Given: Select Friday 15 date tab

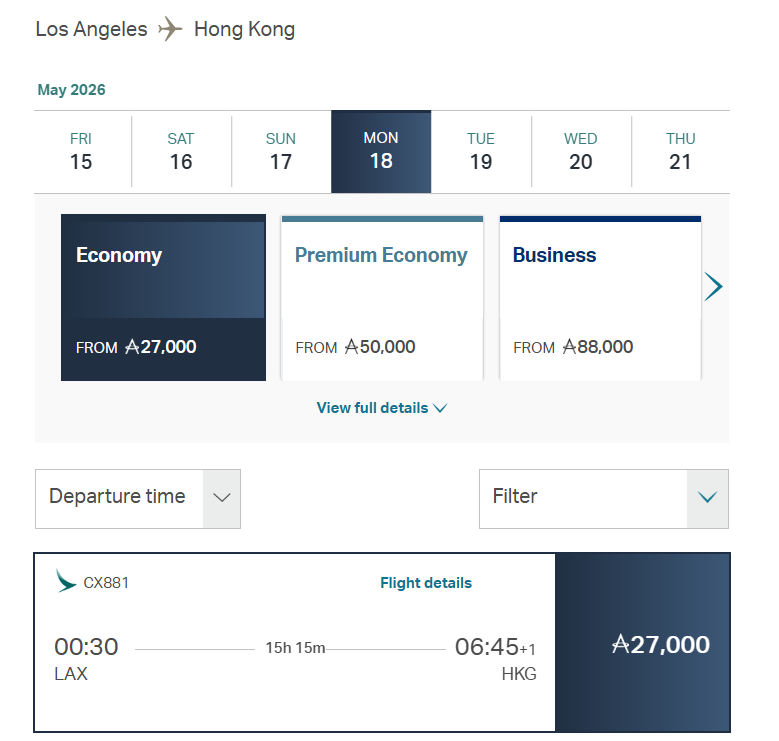Looking at the screenshot, I should click(81, 151).
